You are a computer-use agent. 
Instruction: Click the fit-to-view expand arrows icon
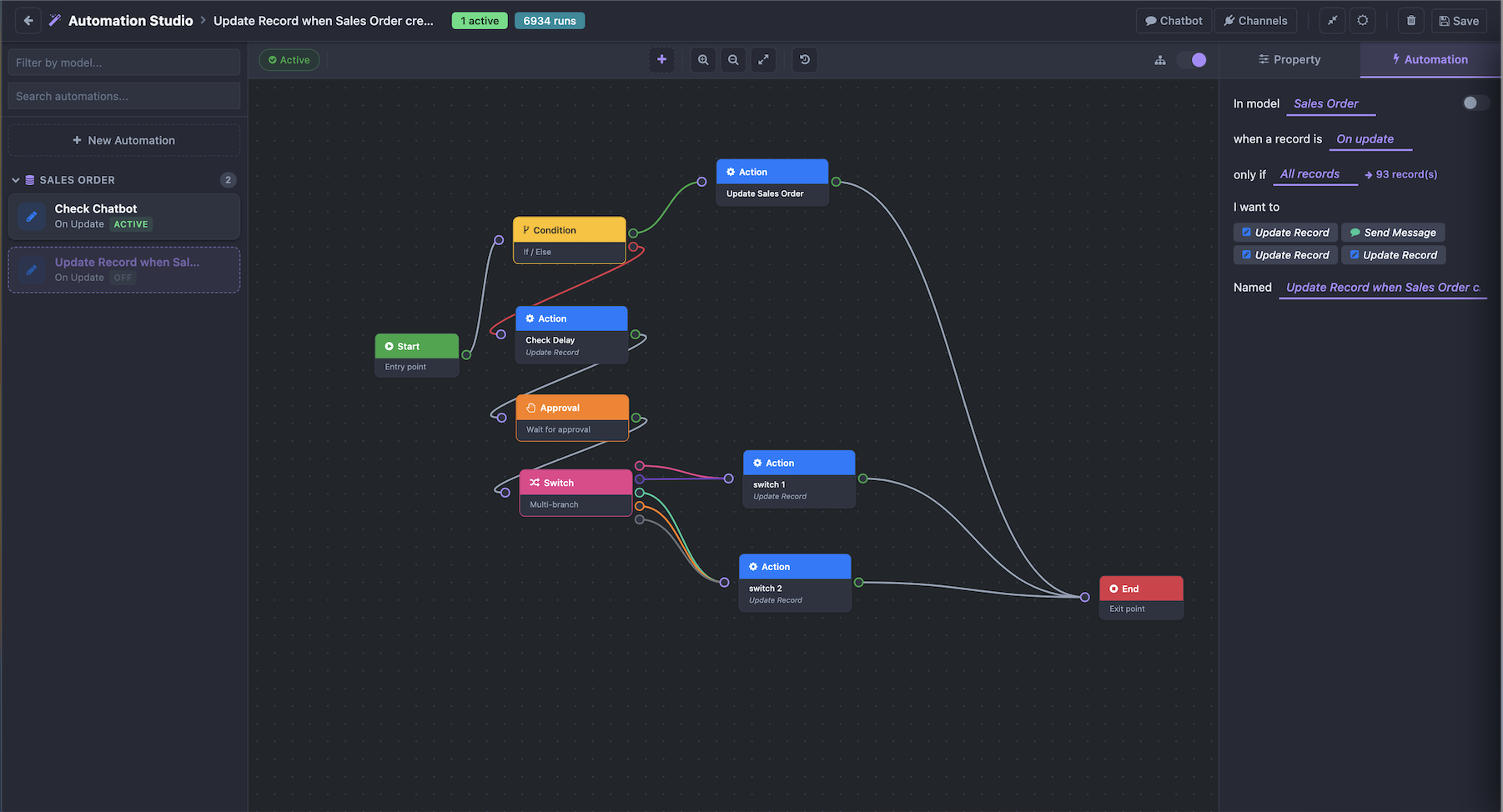pyautogui.click(x=763, y=59)
